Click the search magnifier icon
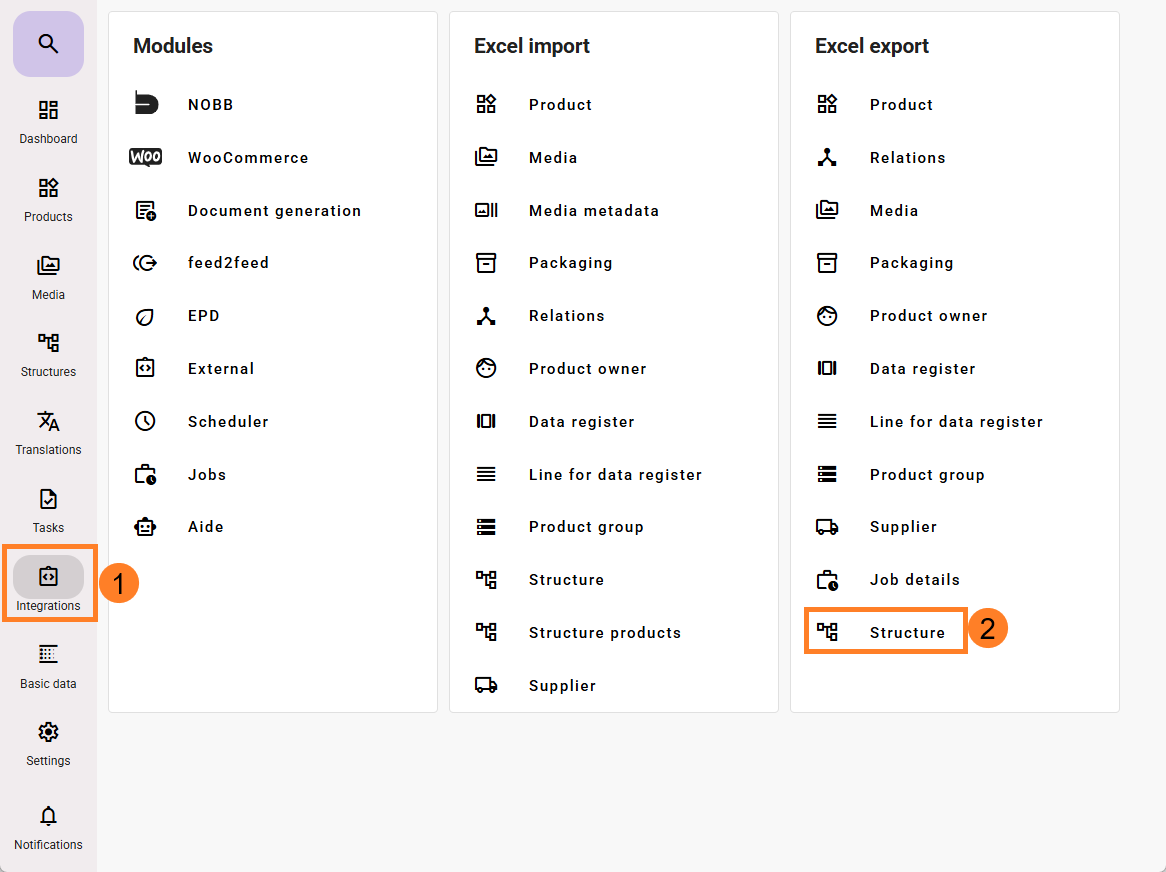 (48, 44)
